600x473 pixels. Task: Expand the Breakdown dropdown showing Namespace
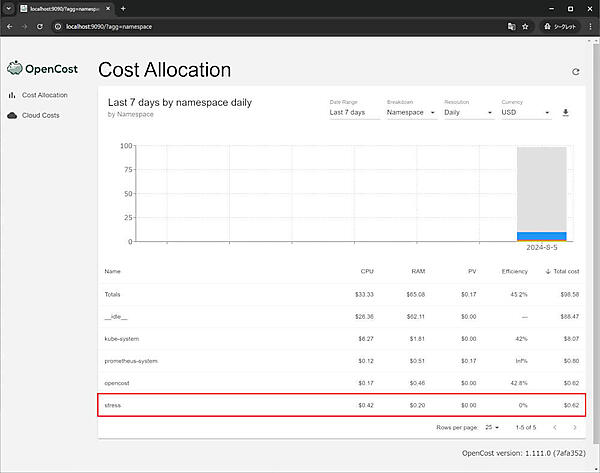[x=411, y=113]
